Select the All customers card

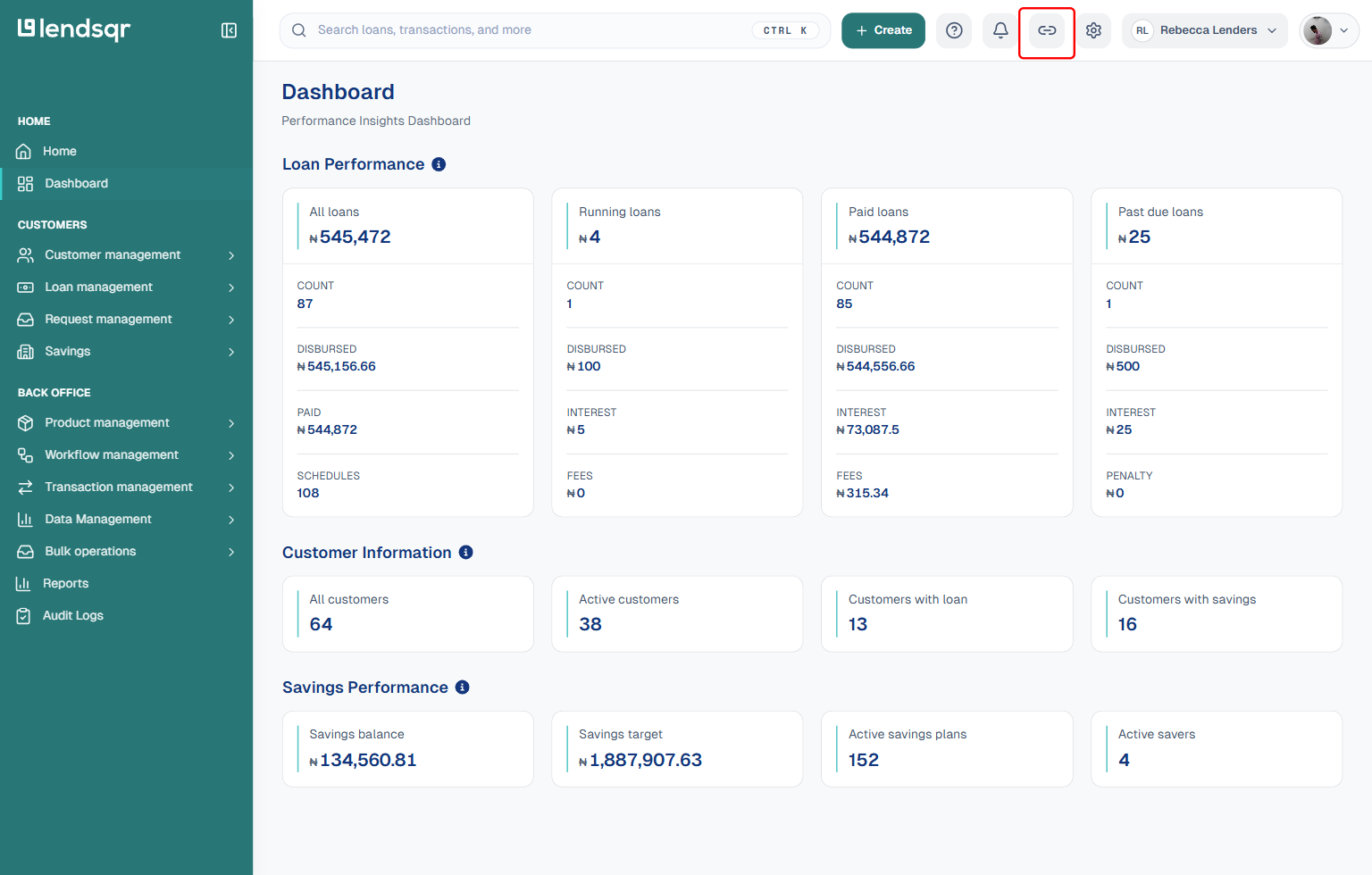(x=407, y=613)
